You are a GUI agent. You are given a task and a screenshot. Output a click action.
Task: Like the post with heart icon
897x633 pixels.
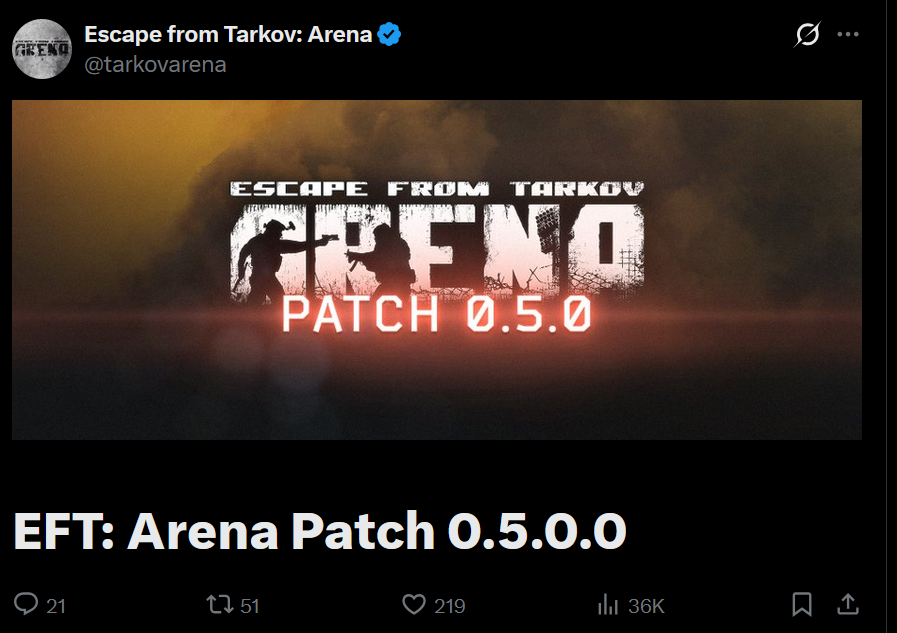pos(414,604)
